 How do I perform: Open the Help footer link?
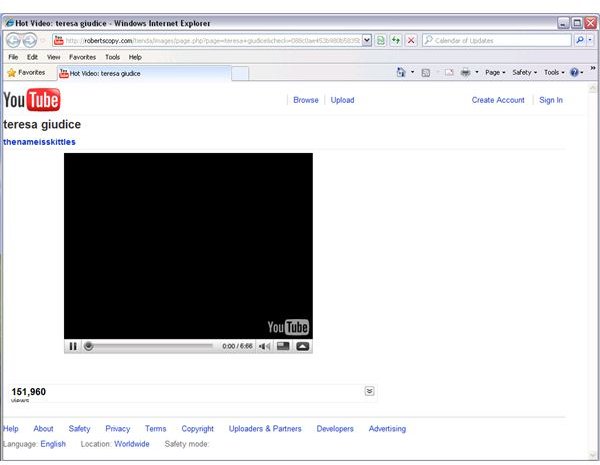tap(10, 429)
